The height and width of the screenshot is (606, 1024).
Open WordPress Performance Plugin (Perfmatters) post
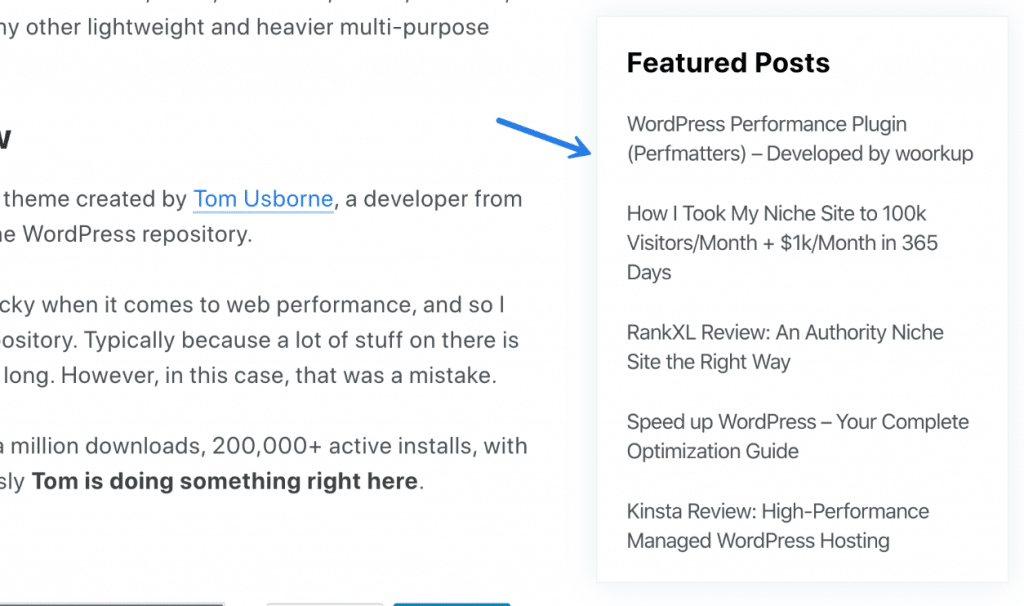click(799, 138)
